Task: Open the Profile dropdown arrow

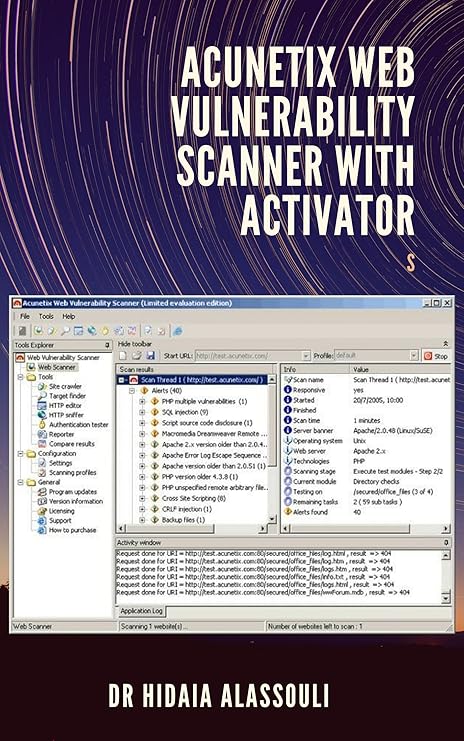Action: (x=414, y=355)
